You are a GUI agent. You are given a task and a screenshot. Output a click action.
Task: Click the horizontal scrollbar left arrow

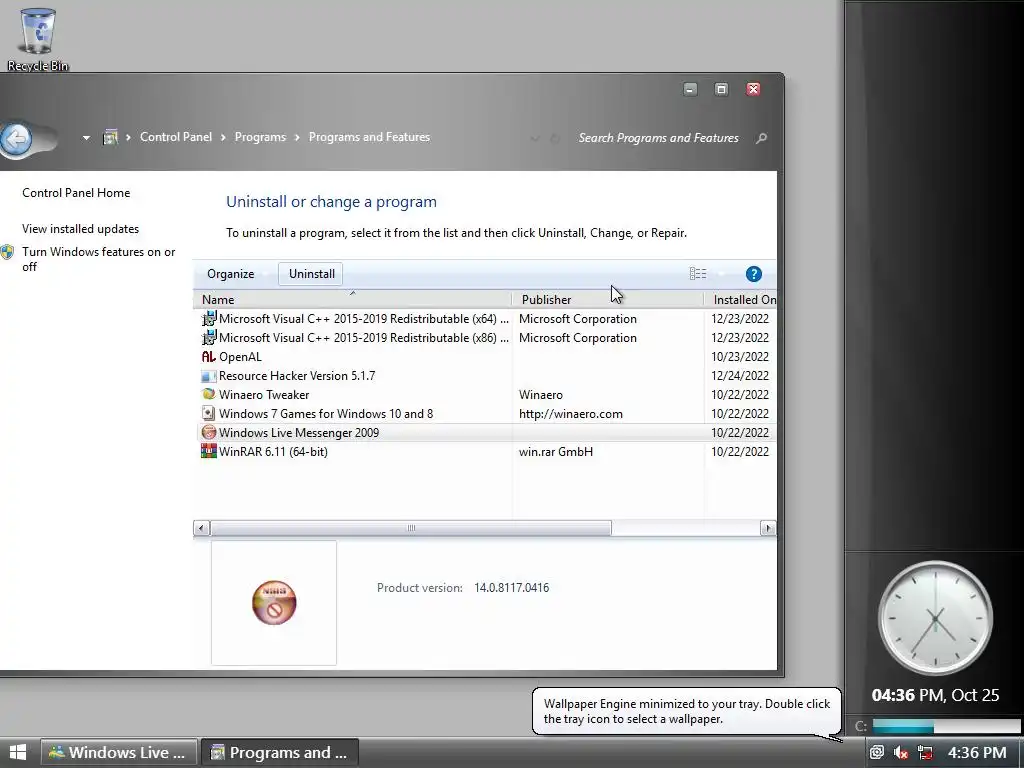tap(201, 528)
